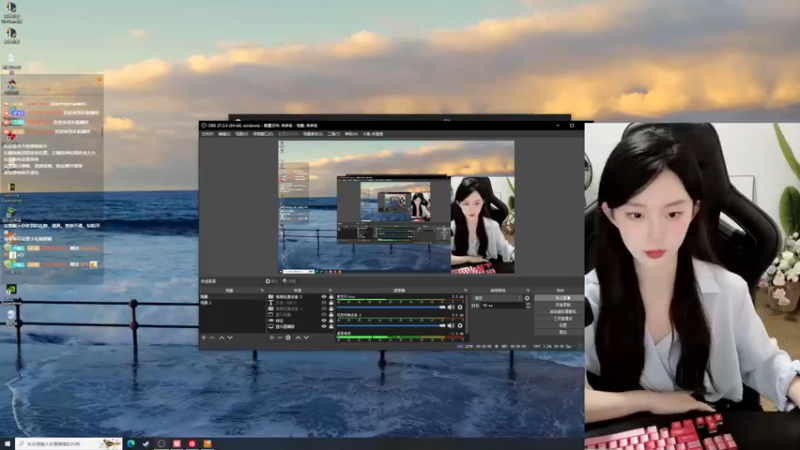800x450 pixels.
Task: Pop out the Scene Transitions dock via its header icon
Action: (x=528, y=290)
